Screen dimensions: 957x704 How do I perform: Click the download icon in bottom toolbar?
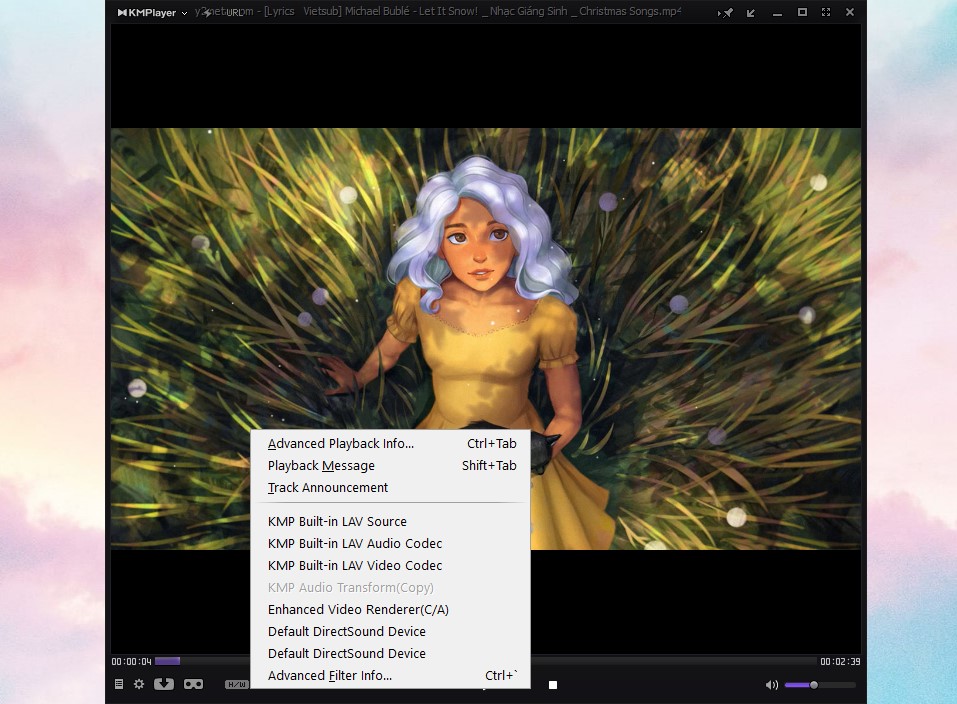click(164, 684)
